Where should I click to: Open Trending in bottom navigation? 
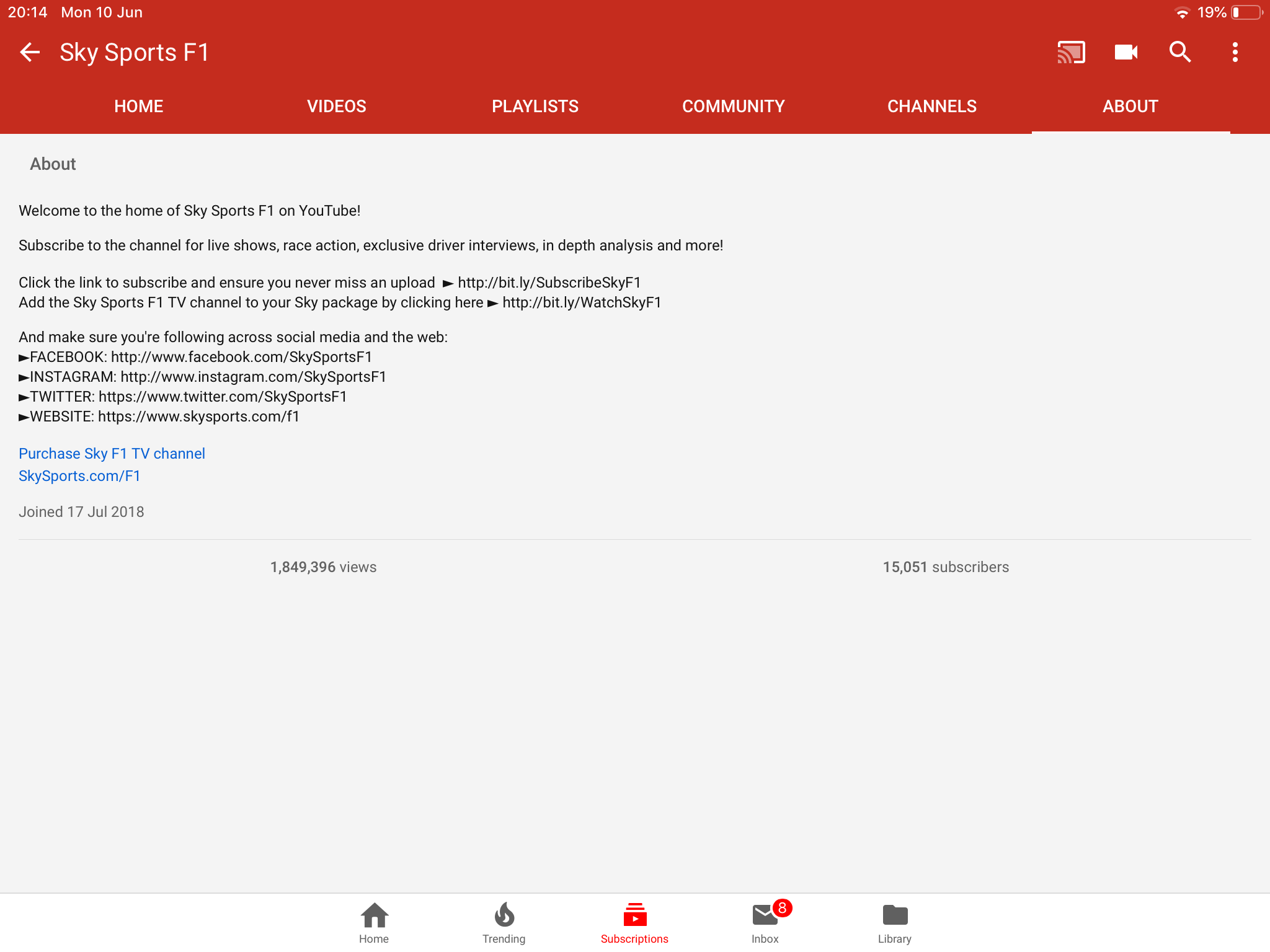tap(504, 923)
